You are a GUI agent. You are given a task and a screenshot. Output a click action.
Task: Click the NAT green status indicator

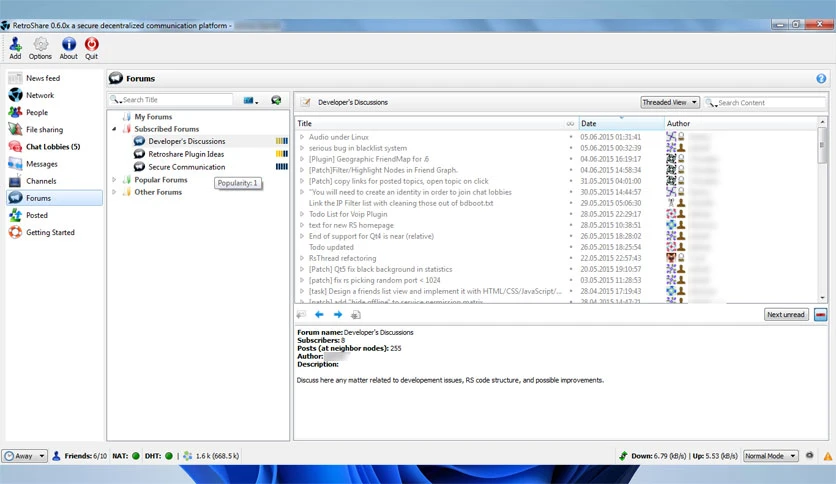pos(135,456)
